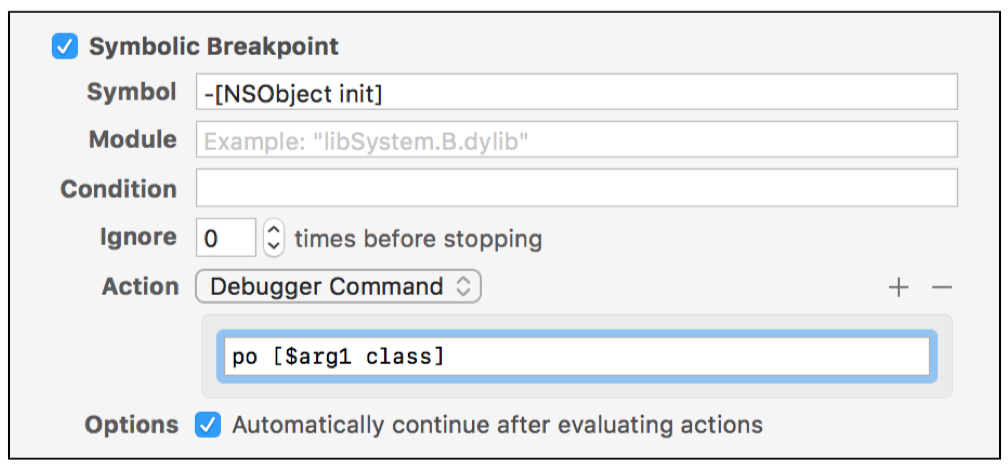Click the Options row label
Viewport: 1008px width, 470px height.
[132, 424]
